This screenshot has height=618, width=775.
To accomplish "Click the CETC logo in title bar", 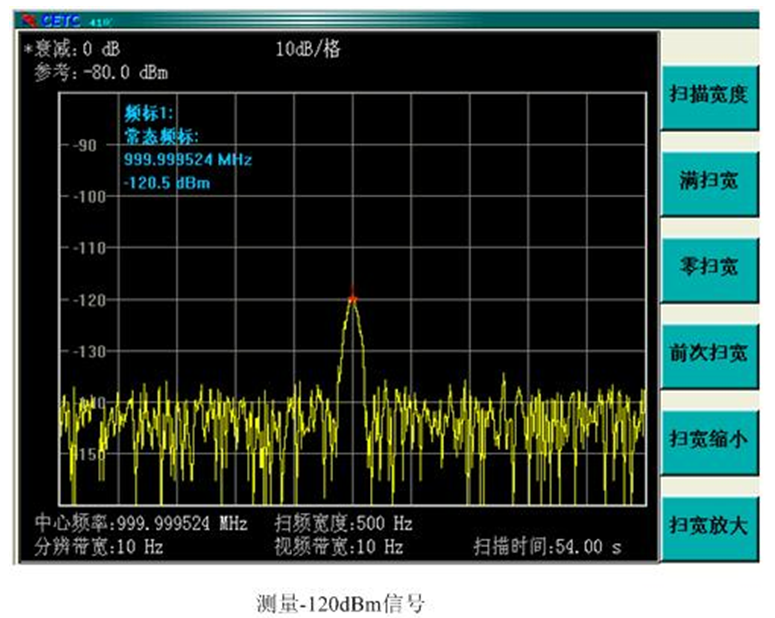I will (54, 19).
